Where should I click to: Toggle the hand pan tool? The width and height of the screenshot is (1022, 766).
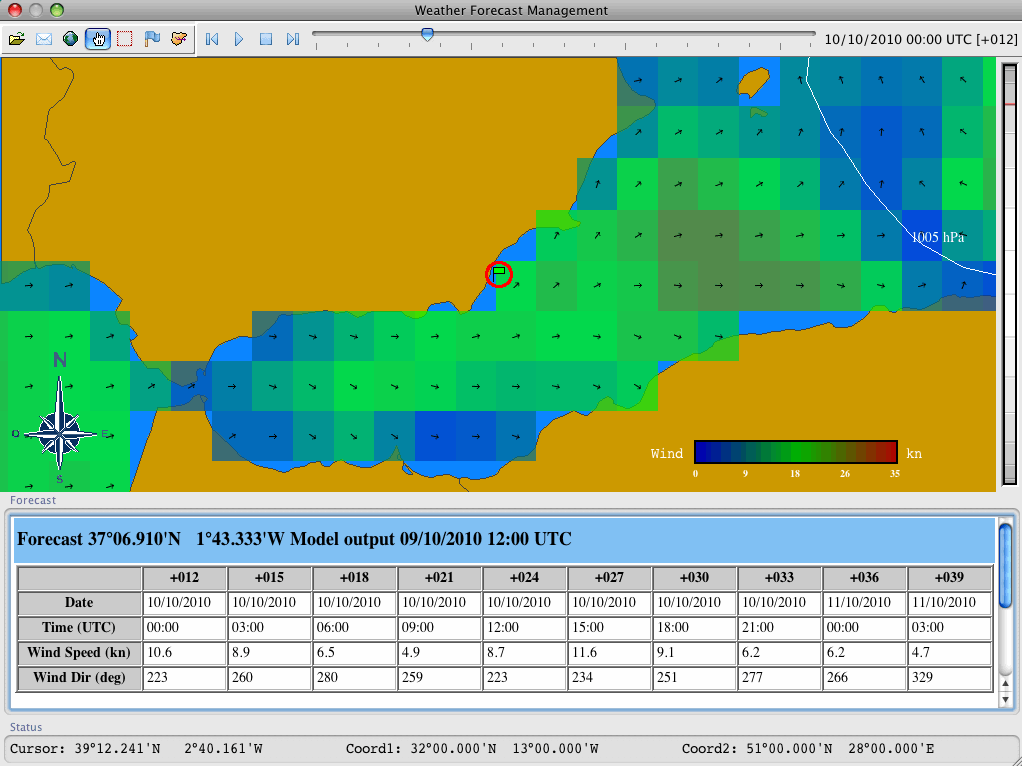click(x=98, y=39)
